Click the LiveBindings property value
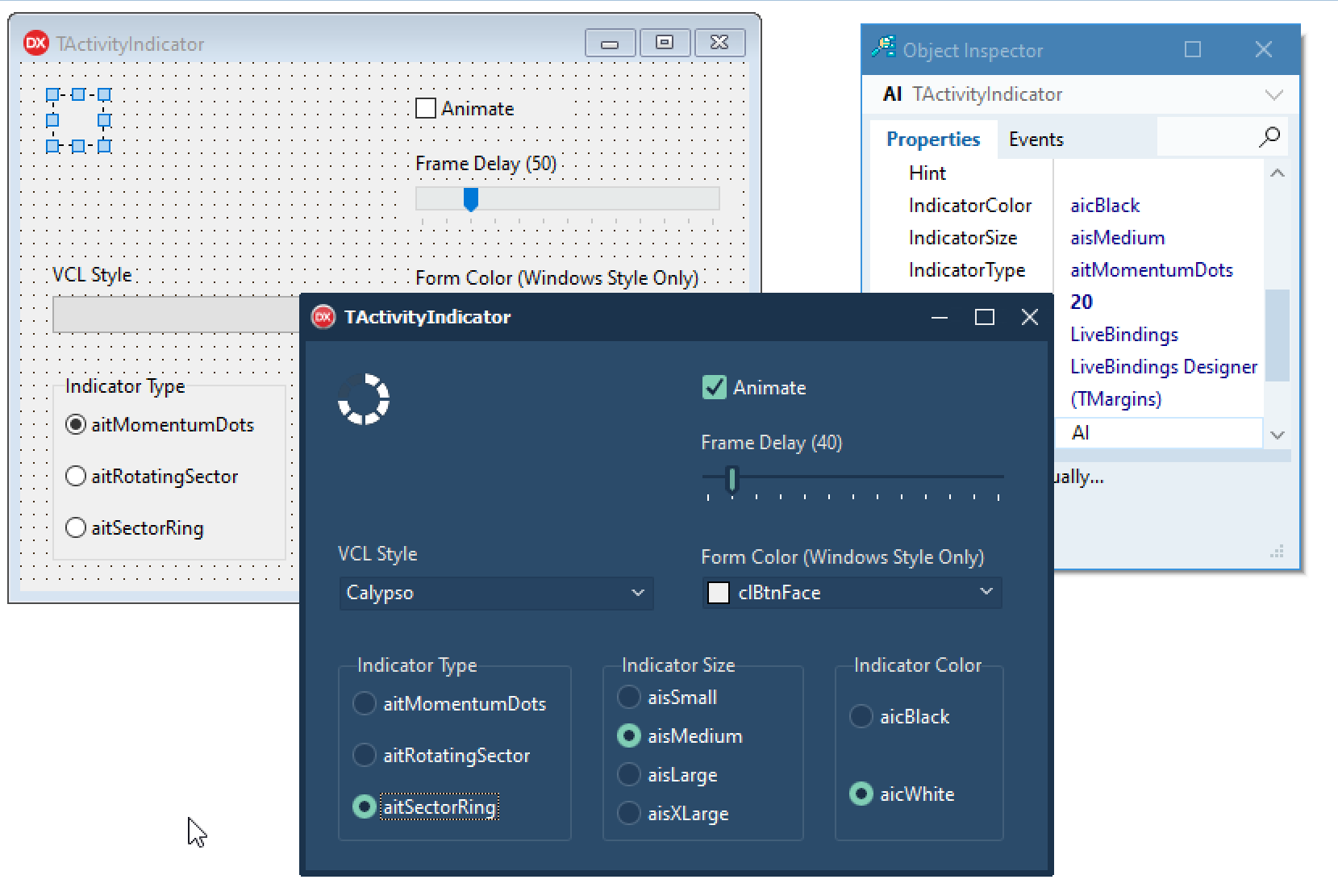The image size is (1338, 896). [x=1124, y=335]
